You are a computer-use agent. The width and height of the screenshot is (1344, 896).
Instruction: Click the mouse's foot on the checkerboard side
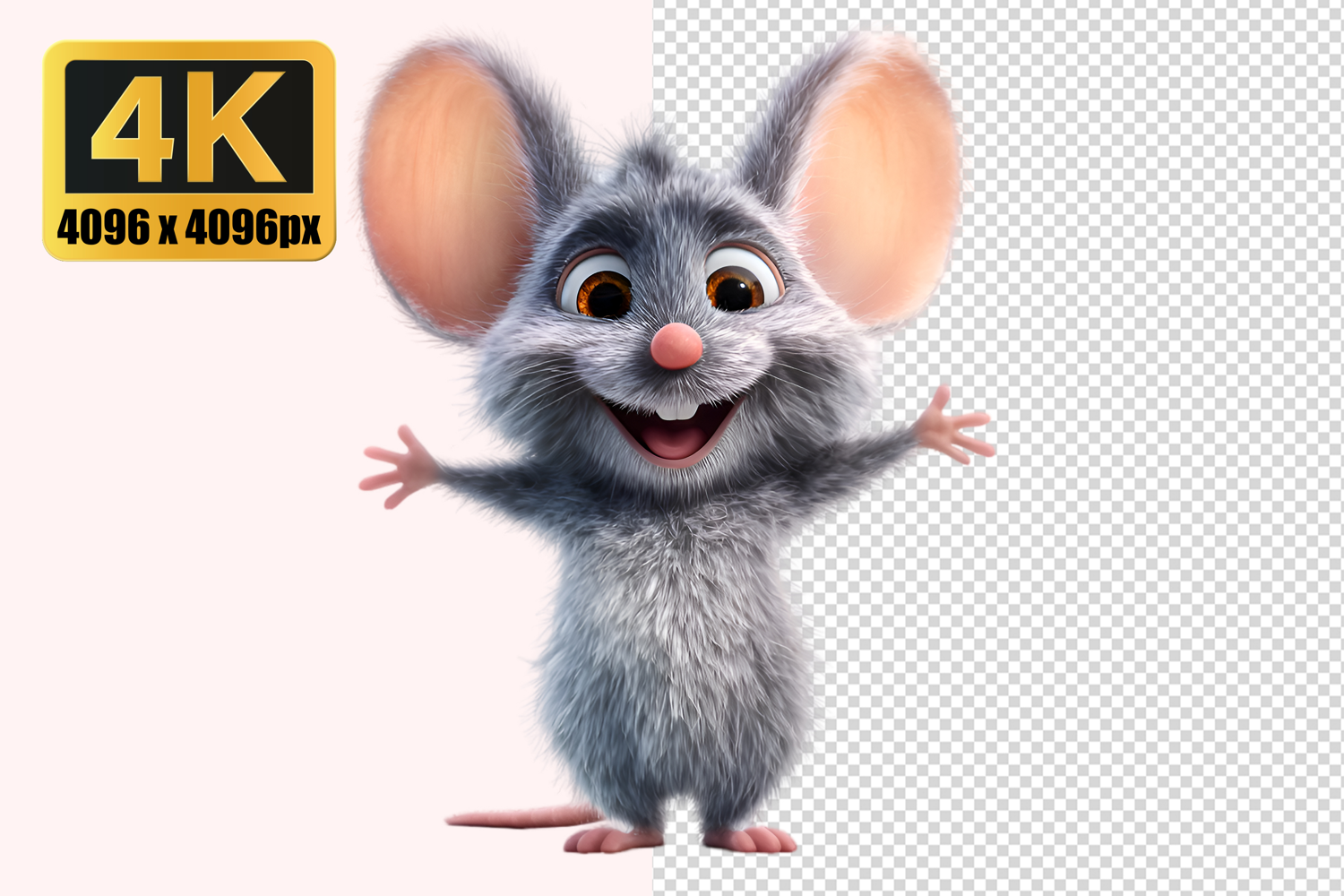tap(751, 840)
